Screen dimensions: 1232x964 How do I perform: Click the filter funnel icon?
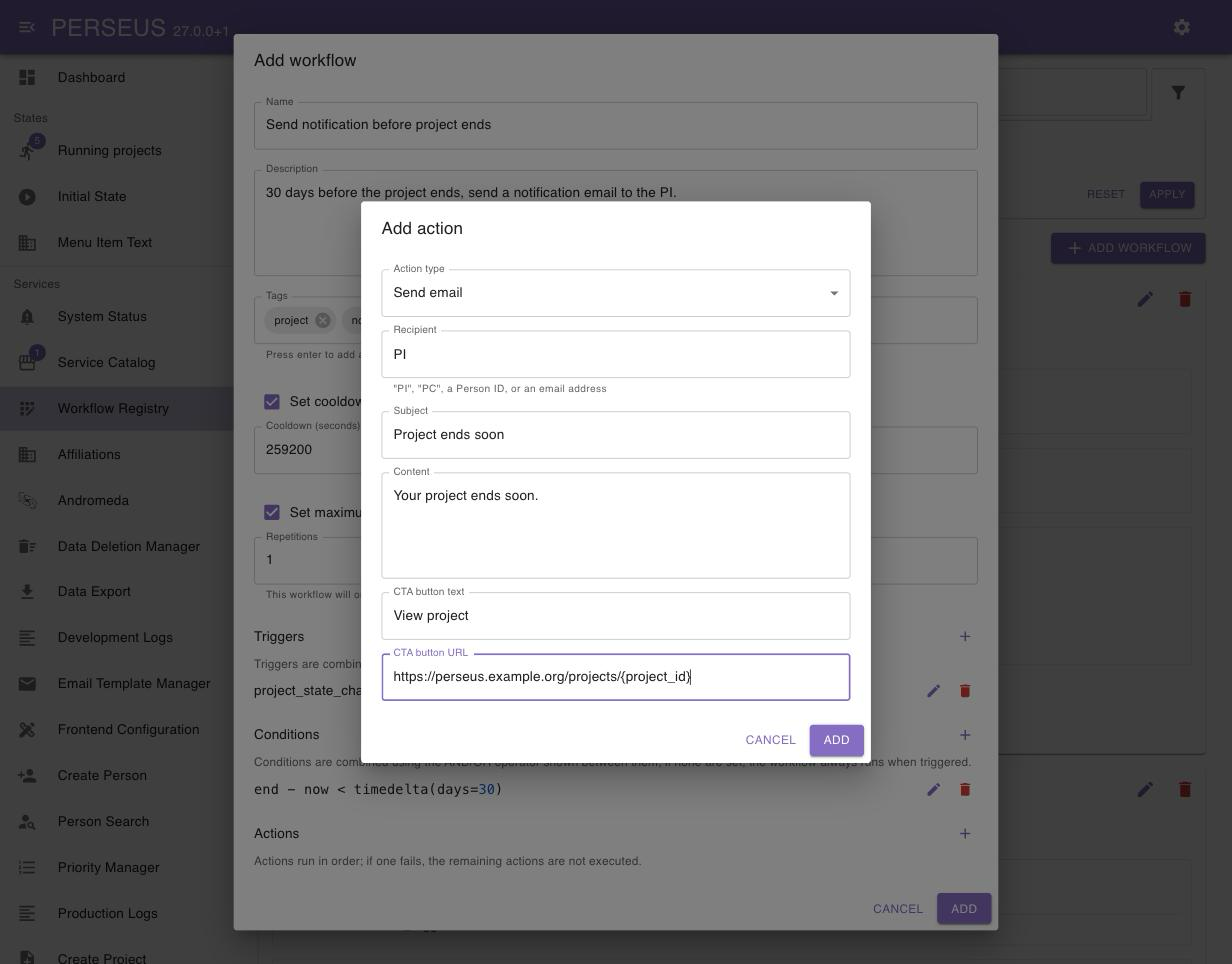coord(1178,93)
